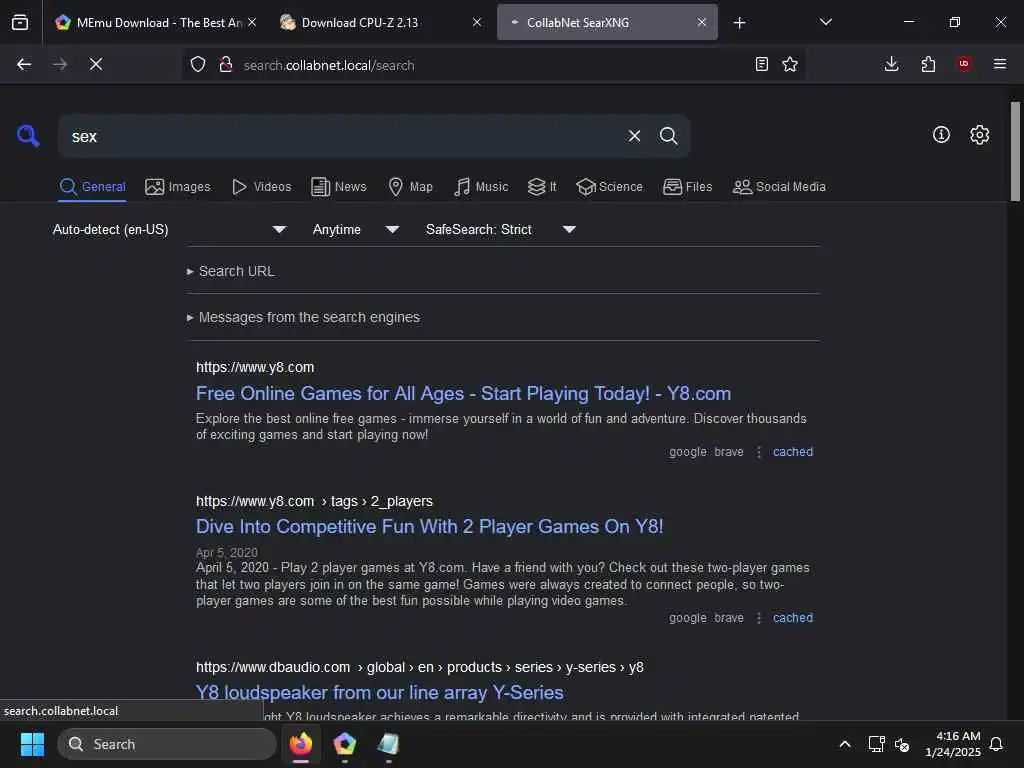Screen dimensions: 1024x768
Task: Click the y8.com tags 2_players URL
Action: point(314,501)
